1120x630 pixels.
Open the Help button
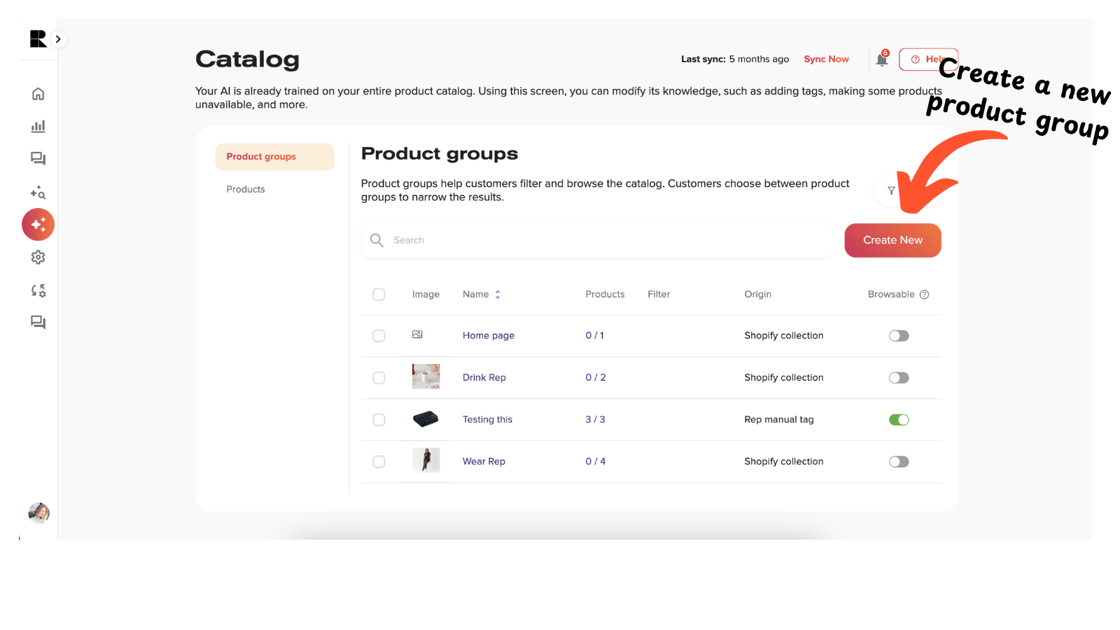[928, 59]
